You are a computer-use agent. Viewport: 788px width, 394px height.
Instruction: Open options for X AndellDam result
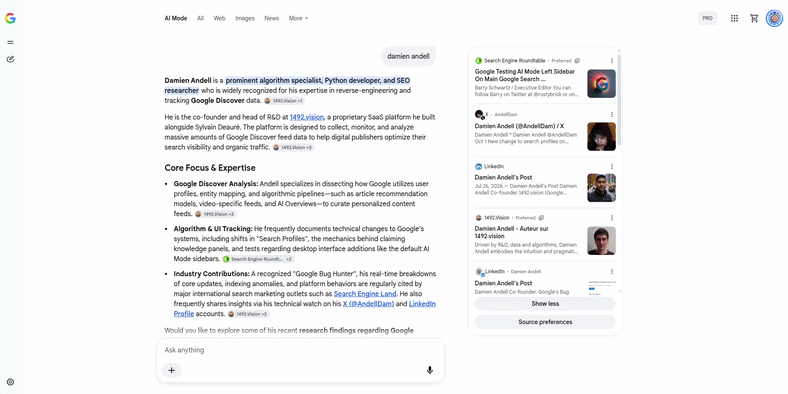click(x=612, y=115)
